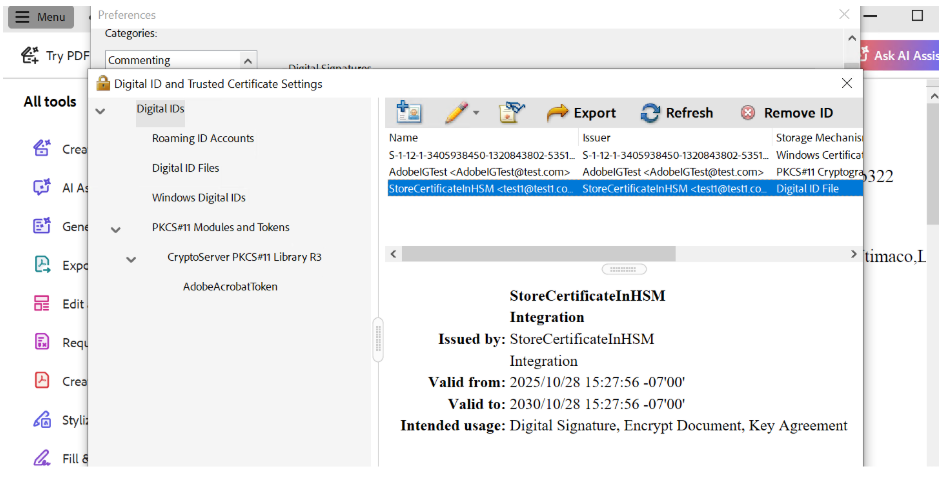Viewport: 939px width, 493px height.
Task: Select Windows Digital IDs
Action: click(199, 198)
